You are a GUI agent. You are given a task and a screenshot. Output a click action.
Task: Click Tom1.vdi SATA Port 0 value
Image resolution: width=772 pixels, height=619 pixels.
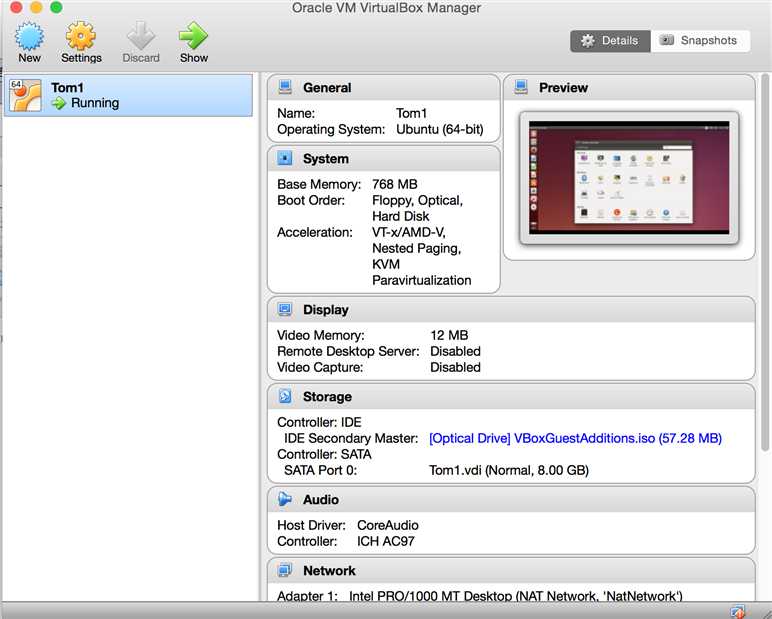[509, 470]
